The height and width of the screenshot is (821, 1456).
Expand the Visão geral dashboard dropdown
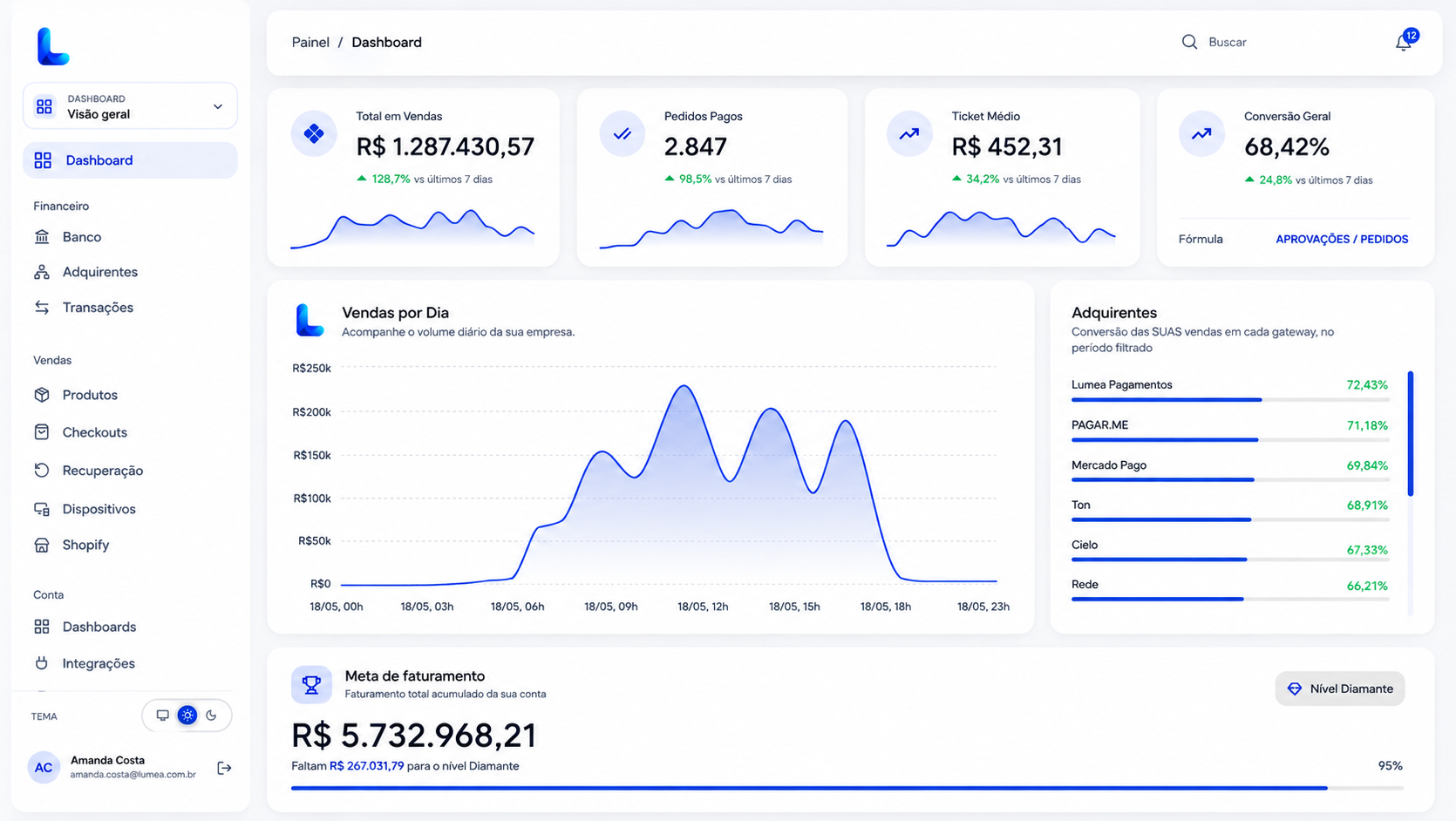click(x=130, y=106)
